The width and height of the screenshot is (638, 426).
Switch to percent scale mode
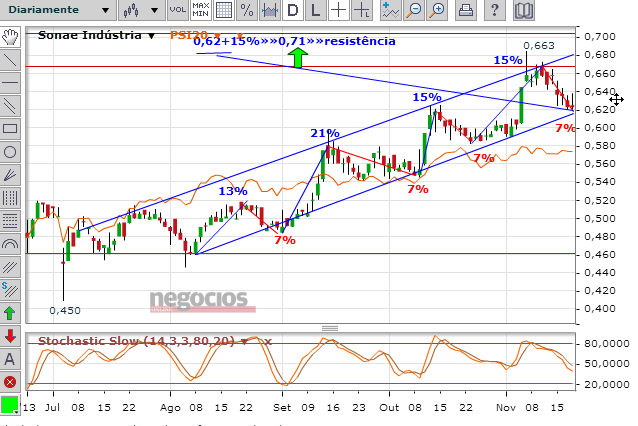coord(247,10)
